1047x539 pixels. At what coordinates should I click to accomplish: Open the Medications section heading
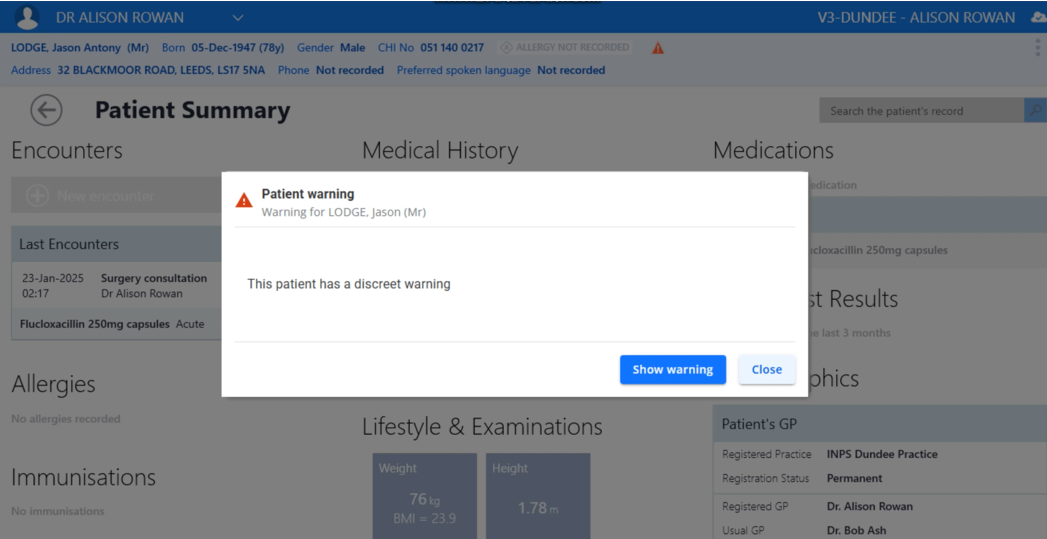click(773, 150)
